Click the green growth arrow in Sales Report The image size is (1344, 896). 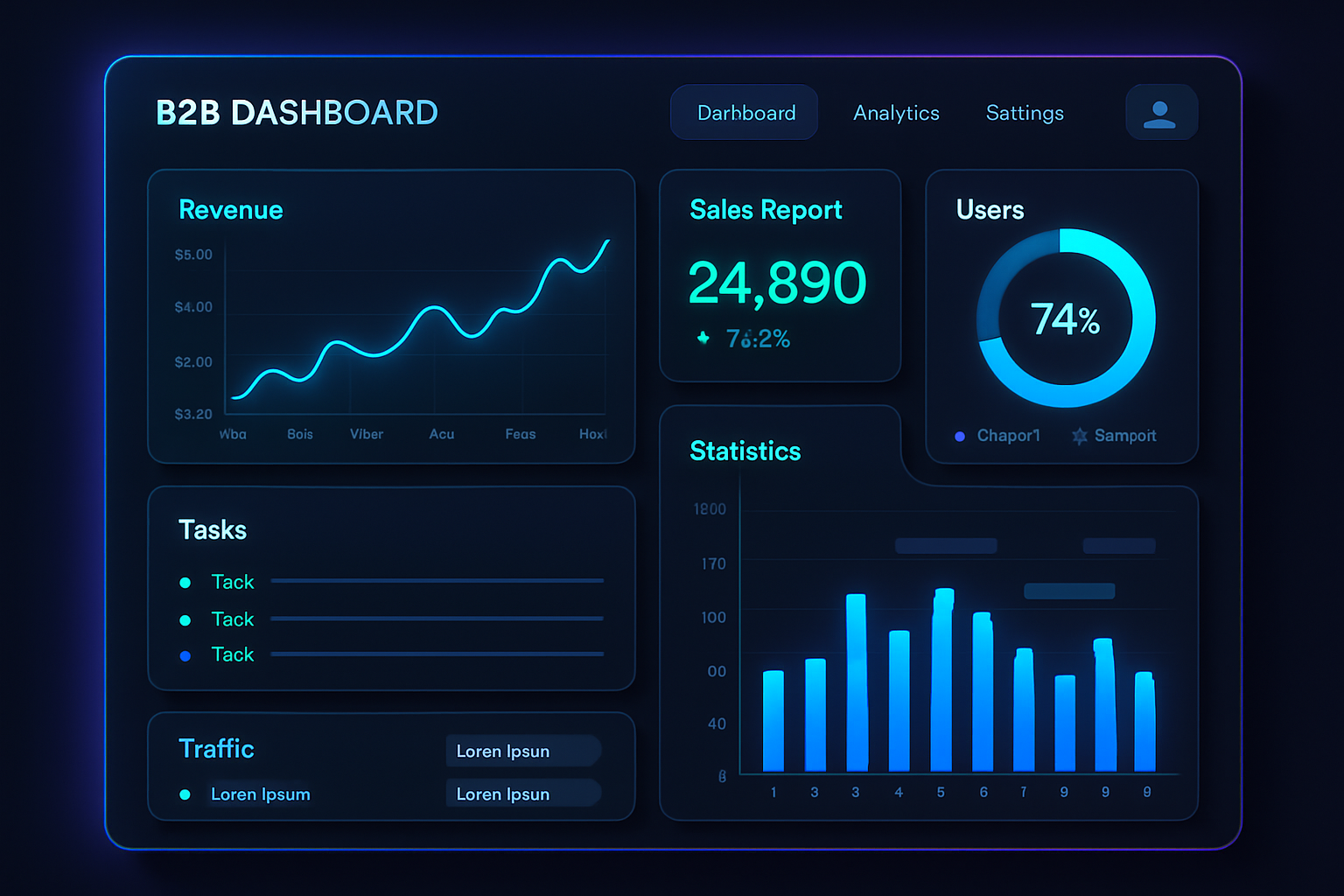pyautogui.click(x=703, y=338)
